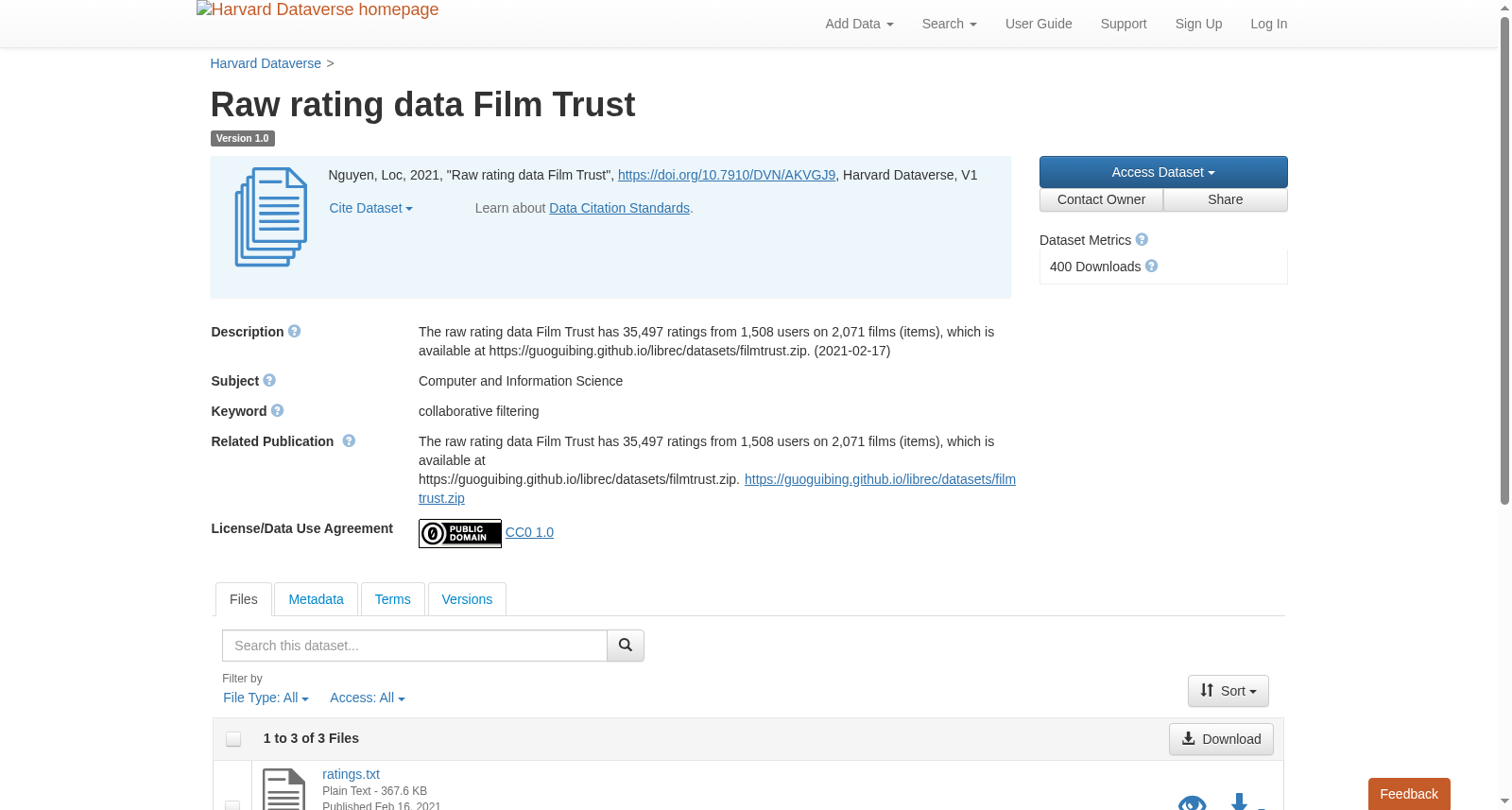Toggle the select all files checkbox

point(233,739)
